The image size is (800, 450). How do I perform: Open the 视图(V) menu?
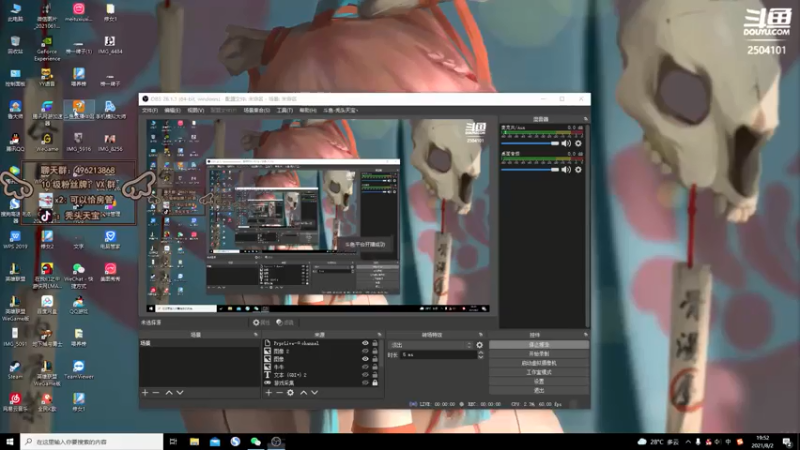[195, 110]
